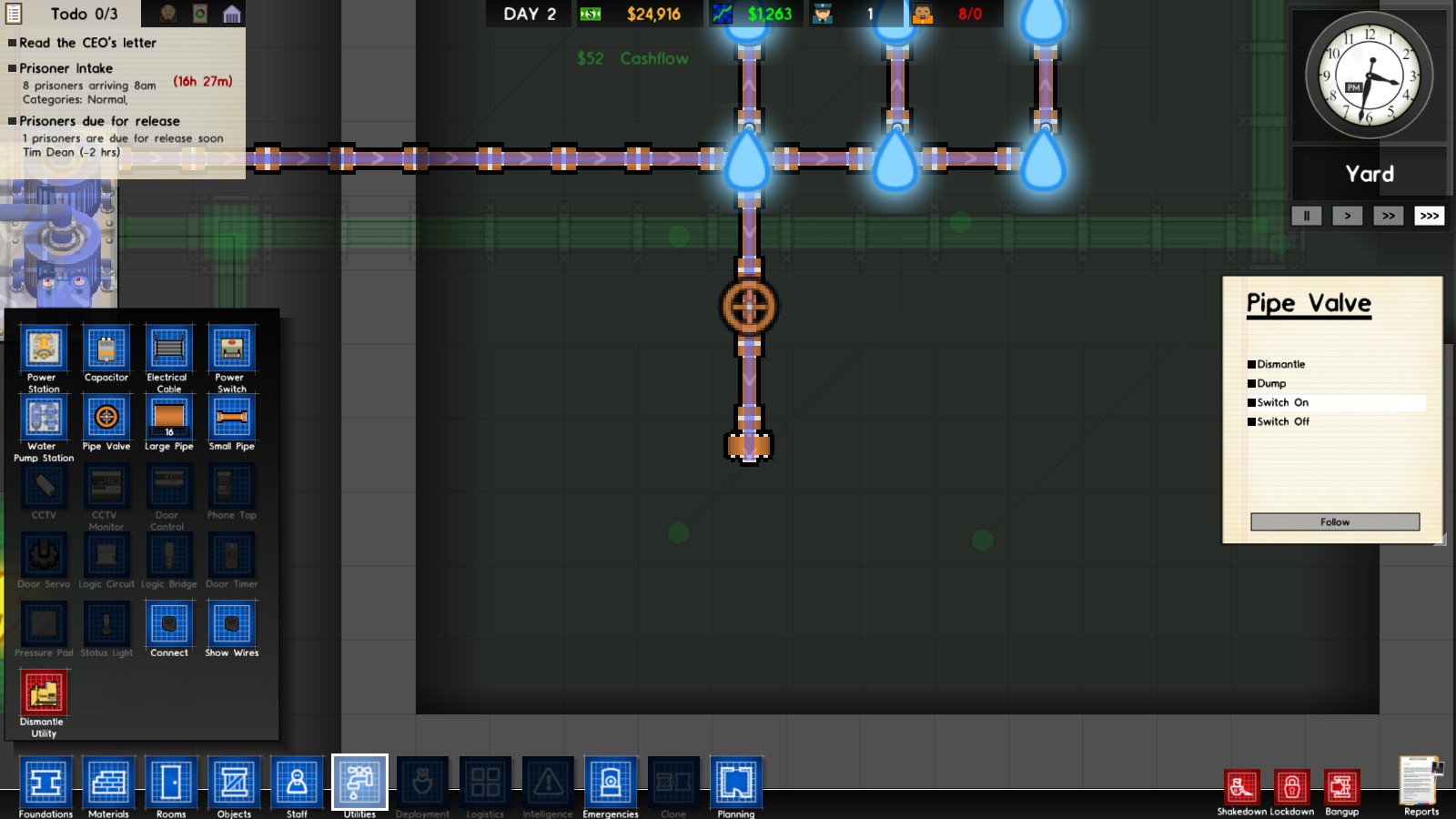Viewport: 1456px width, 819px height.
Task: Click the Door Control utility
Action: [169, 487]
